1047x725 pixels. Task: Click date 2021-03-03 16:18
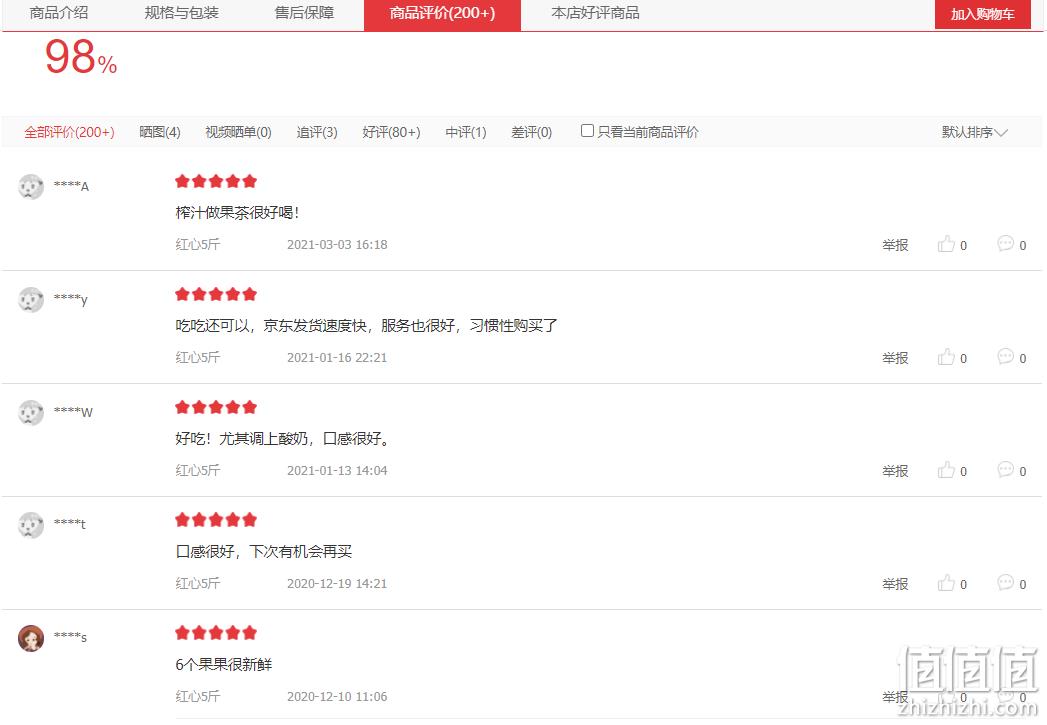click(x=337, y=244)
